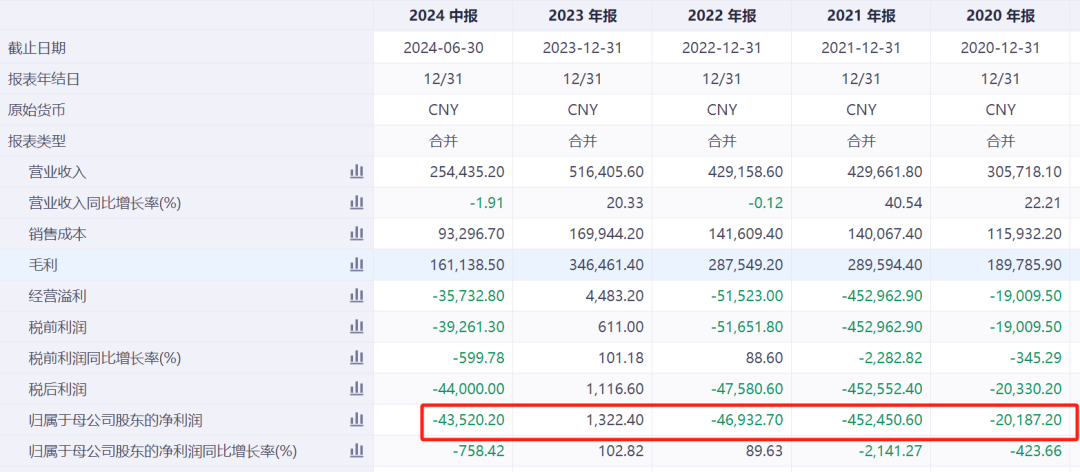Click date cell 2024-06-30
The height and width of the screenshot is (472, 1080).
444,48
